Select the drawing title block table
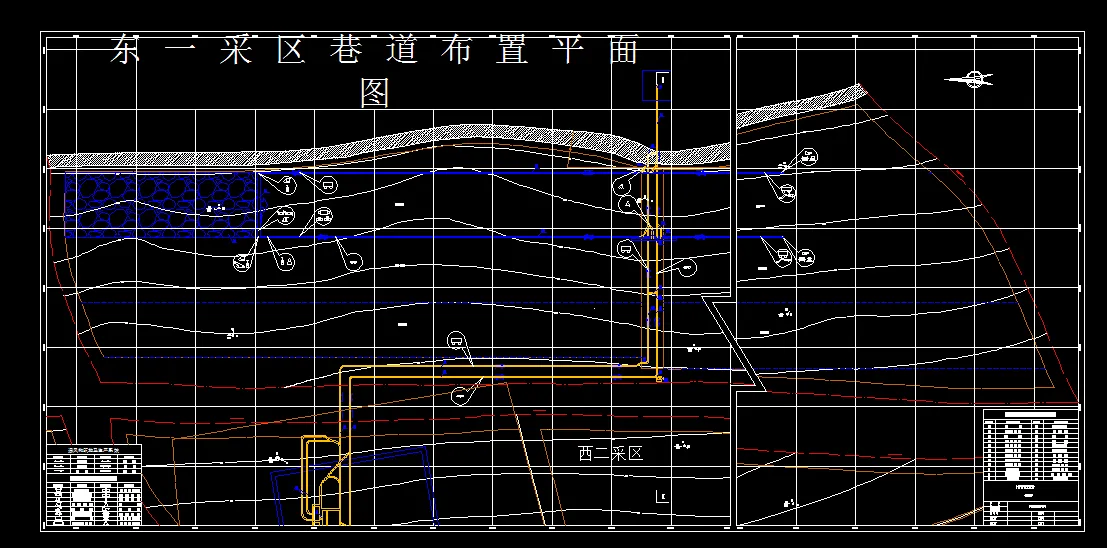The image size is (1107, 548). (x=1031, y=467)
